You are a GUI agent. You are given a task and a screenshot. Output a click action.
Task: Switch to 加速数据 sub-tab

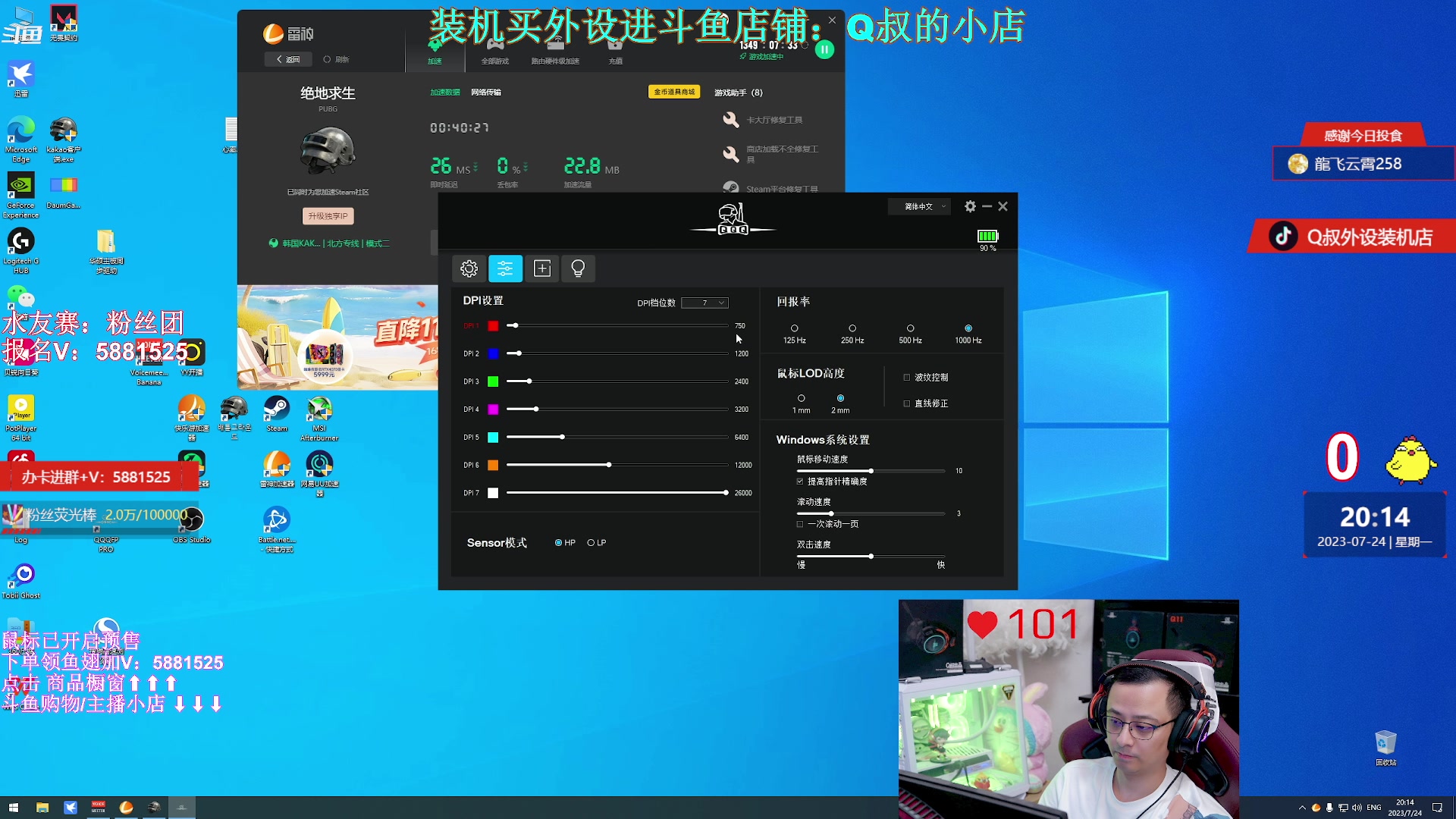coord(445,93)
